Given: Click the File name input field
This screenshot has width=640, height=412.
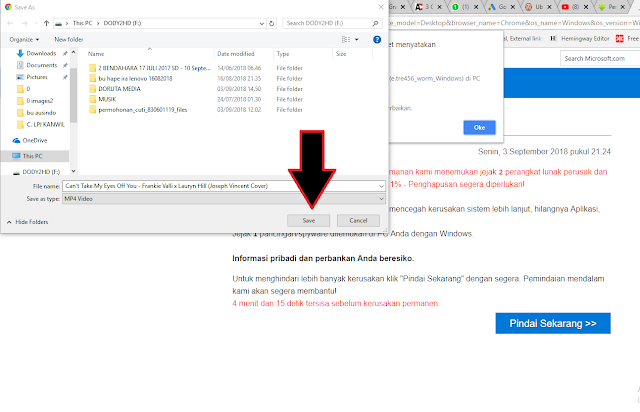Looking at the screenshot, I should tap(220, 186).
